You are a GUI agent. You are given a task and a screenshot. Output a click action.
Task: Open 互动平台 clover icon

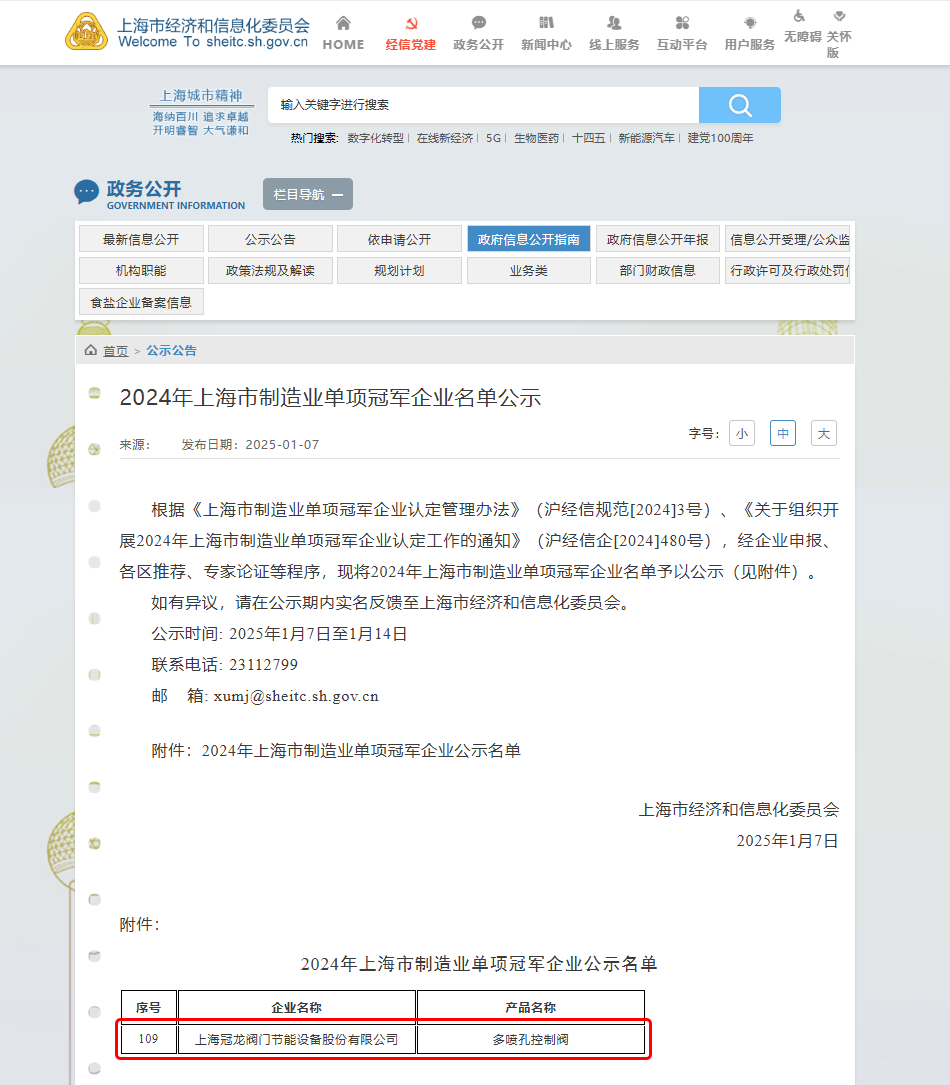682,23
